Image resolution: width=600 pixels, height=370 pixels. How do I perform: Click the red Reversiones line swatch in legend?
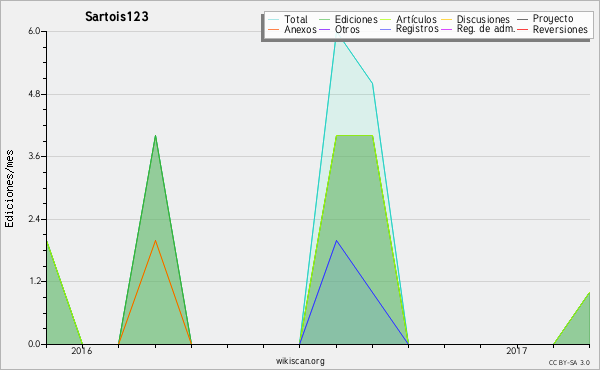coord(522,29)
